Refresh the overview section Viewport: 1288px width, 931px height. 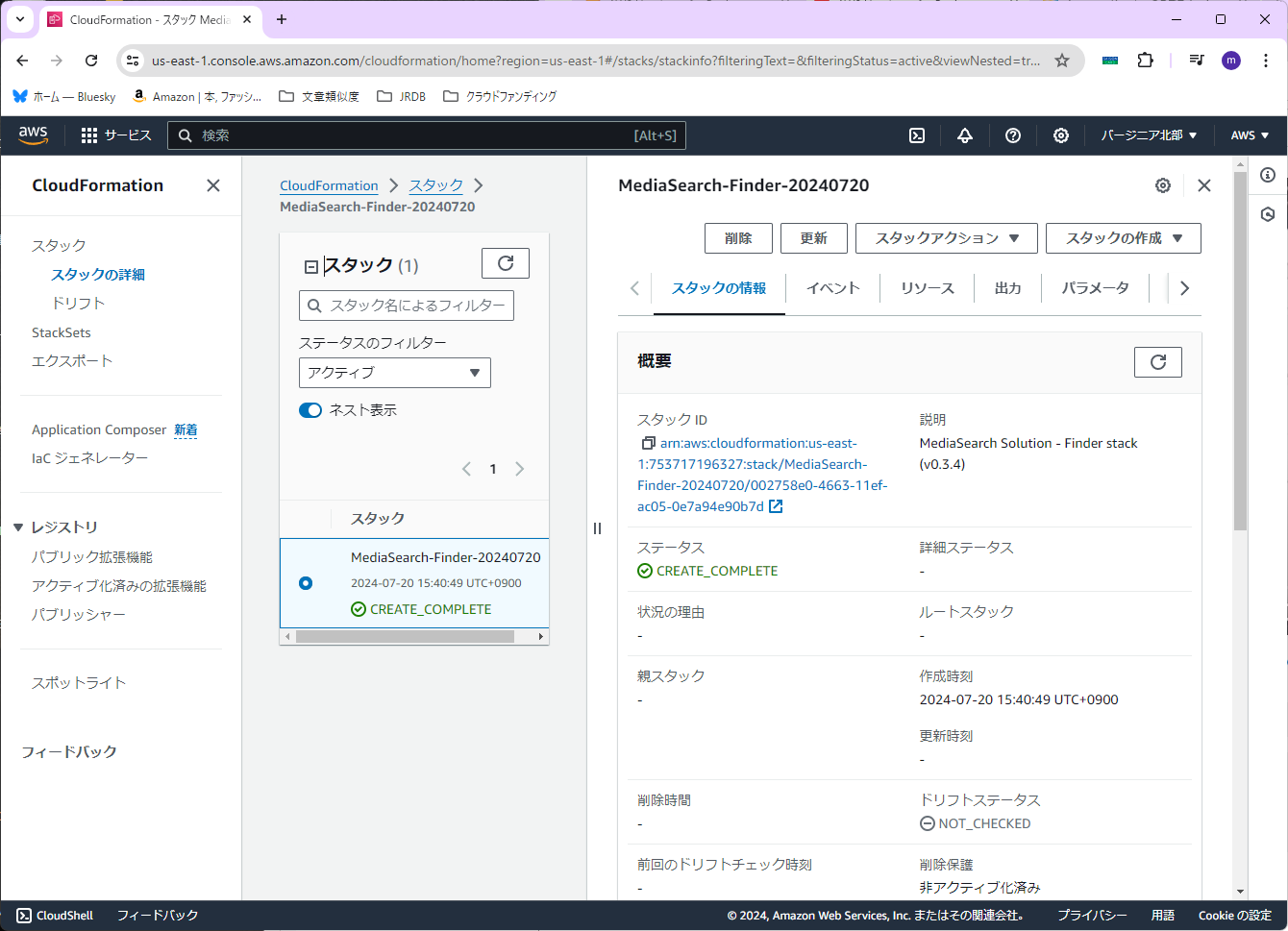(1158, 362)
